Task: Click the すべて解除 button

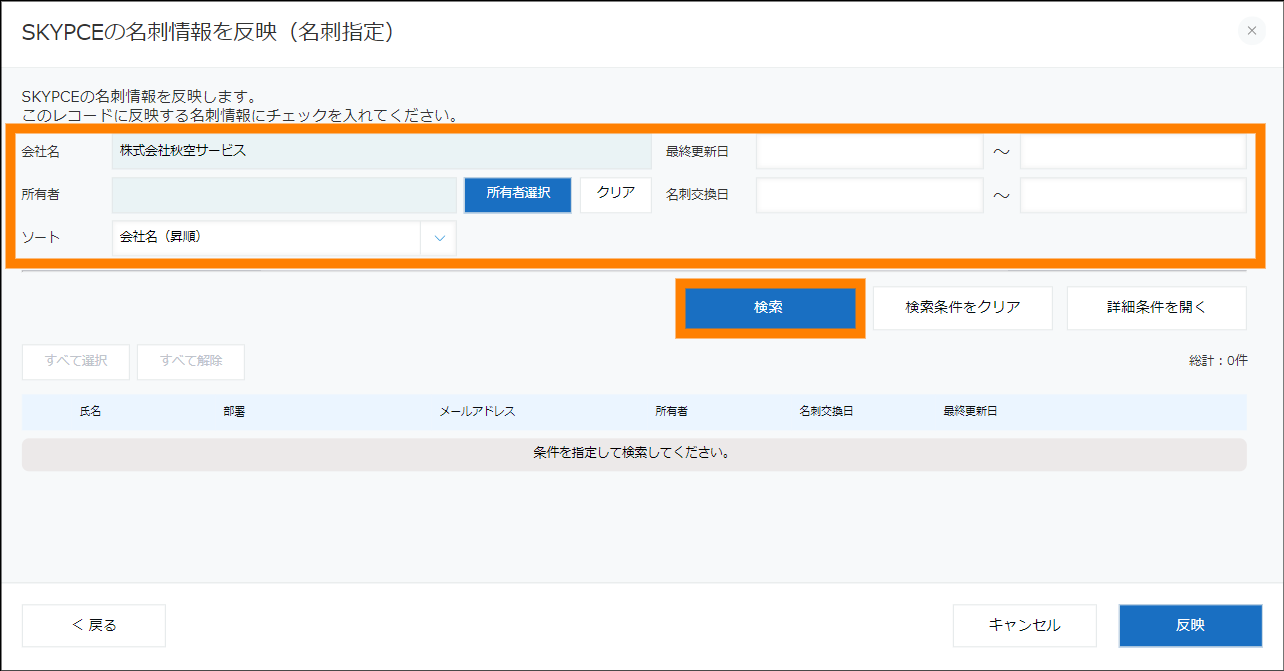Action: 191,362
